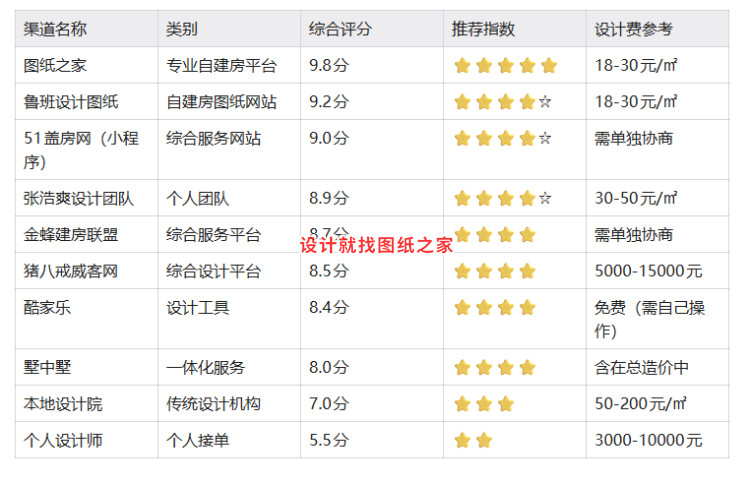Click the 9.2分 score
Image resolution: width=750 pixels, height=483 pixels.
coord(329,102)
